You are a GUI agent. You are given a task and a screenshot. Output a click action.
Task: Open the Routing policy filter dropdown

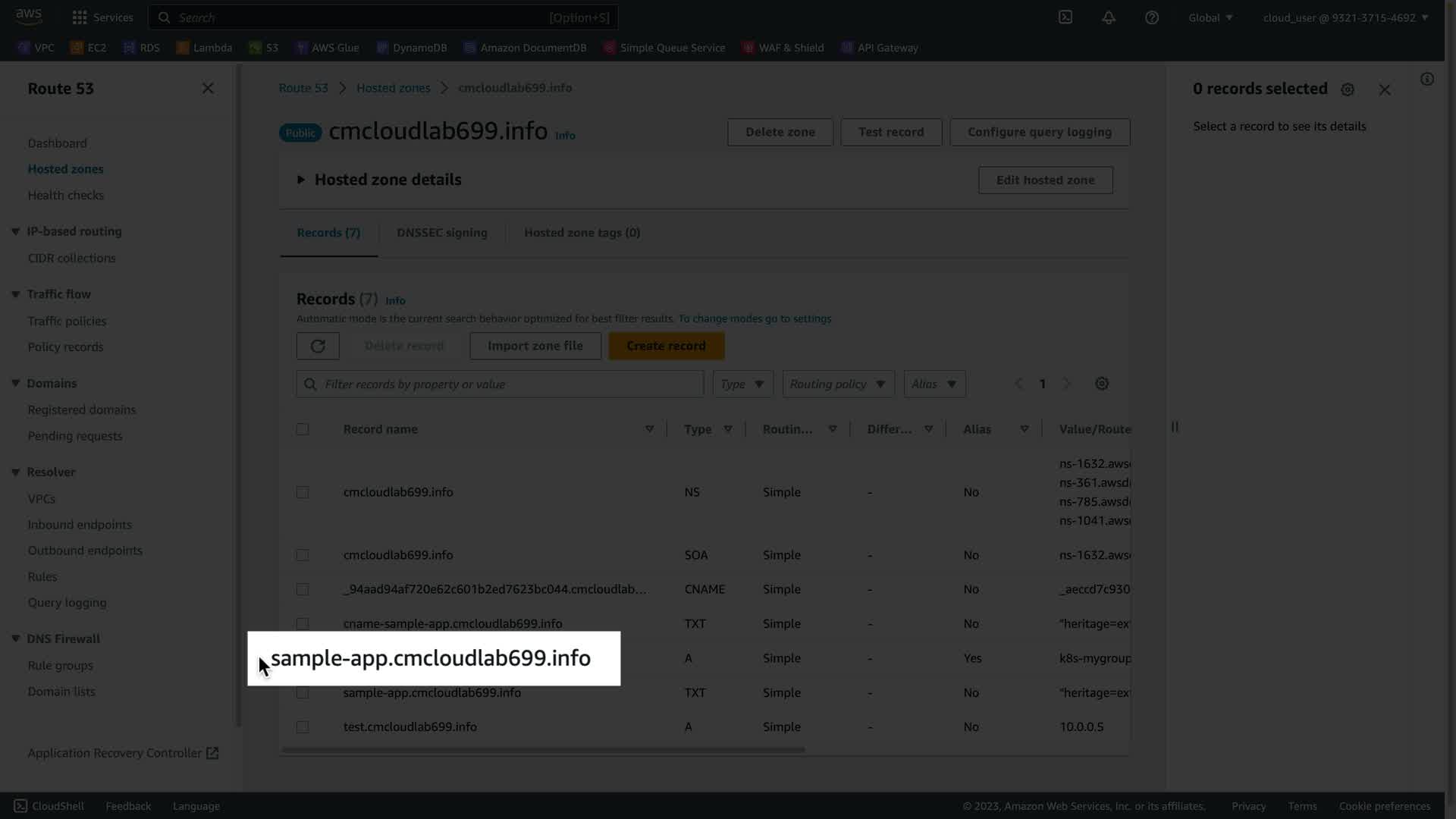pyautogui.click(x=838, y=384)
